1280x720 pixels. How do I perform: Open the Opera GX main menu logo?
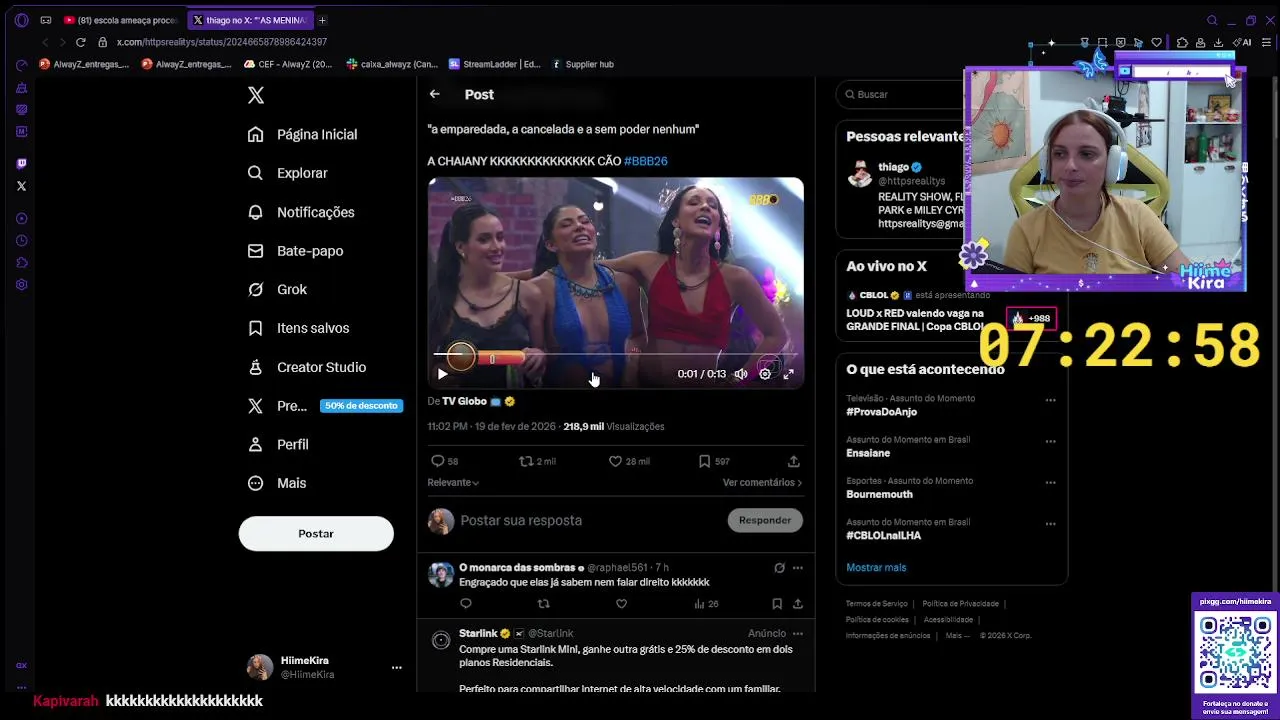tap(21, 20)
